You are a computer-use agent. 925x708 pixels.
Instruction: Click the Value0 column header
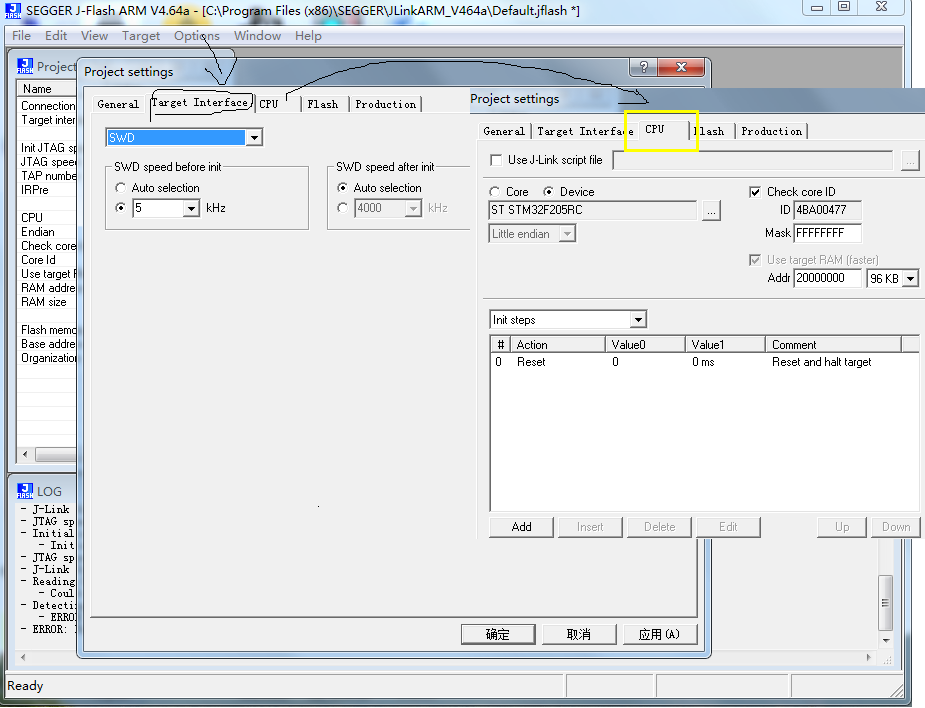tap(645, 345)
